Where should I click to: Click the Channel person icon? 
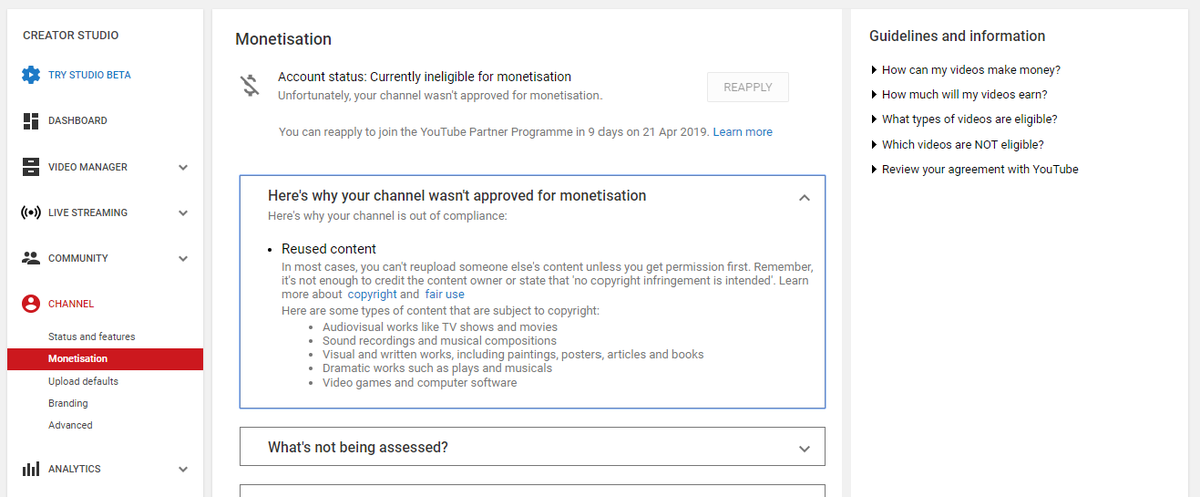click(31, 304)
